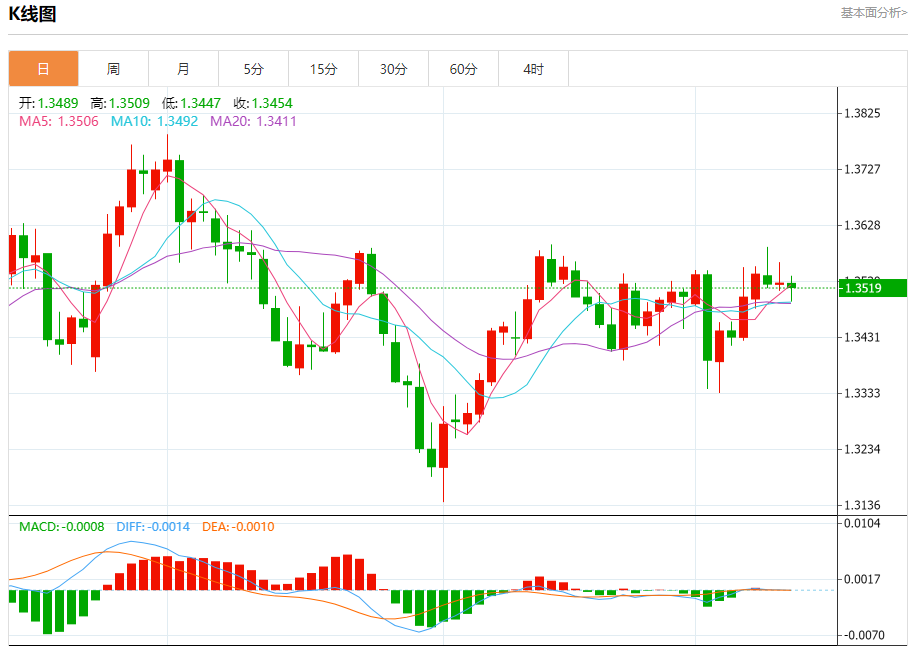The image size is (916, 646).
Task: Click the current price tag 1.3519
Action: pyautogui.click(x=873, y=288)
